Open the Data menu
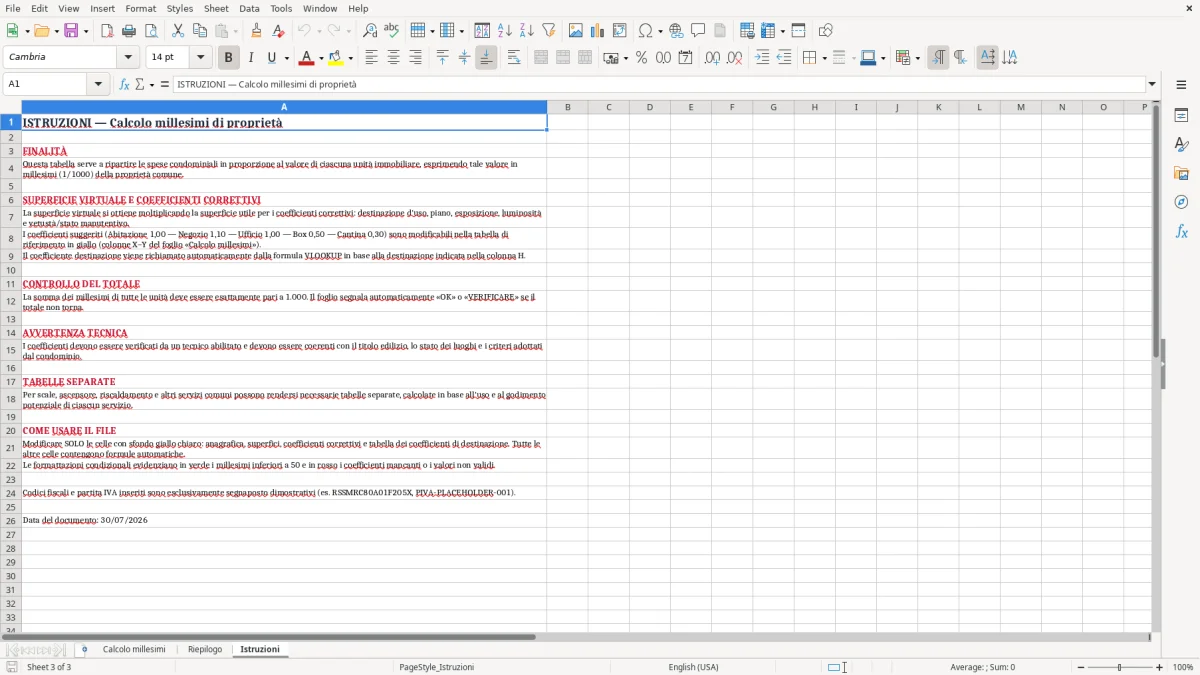 pyautogui.click(x=249, y=8)
